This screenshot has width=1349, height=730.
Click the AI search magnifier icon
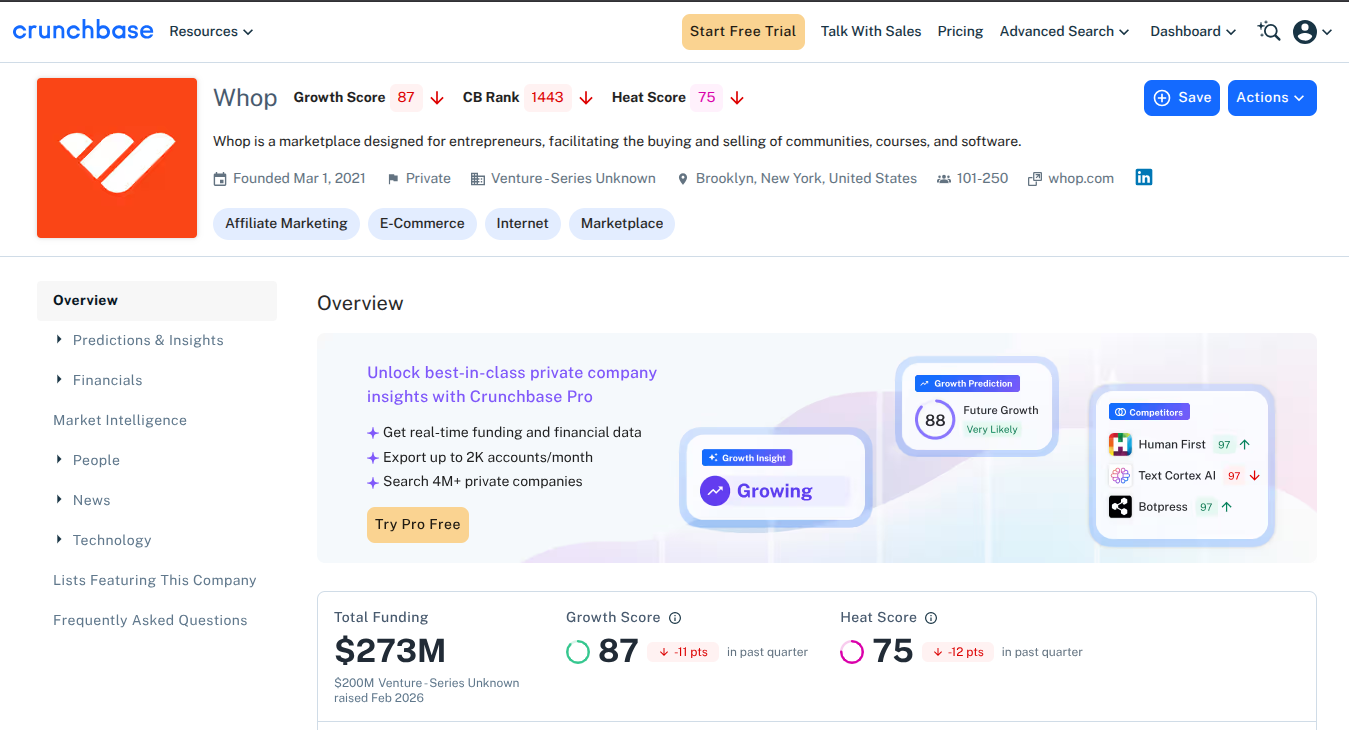(1269, 31)
